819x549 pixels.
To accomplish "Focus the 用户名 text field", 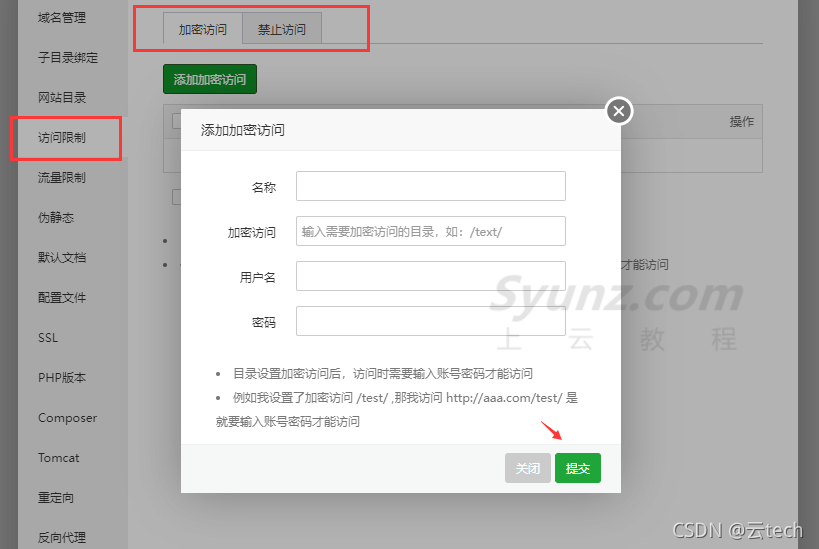I will click(430, 276).
